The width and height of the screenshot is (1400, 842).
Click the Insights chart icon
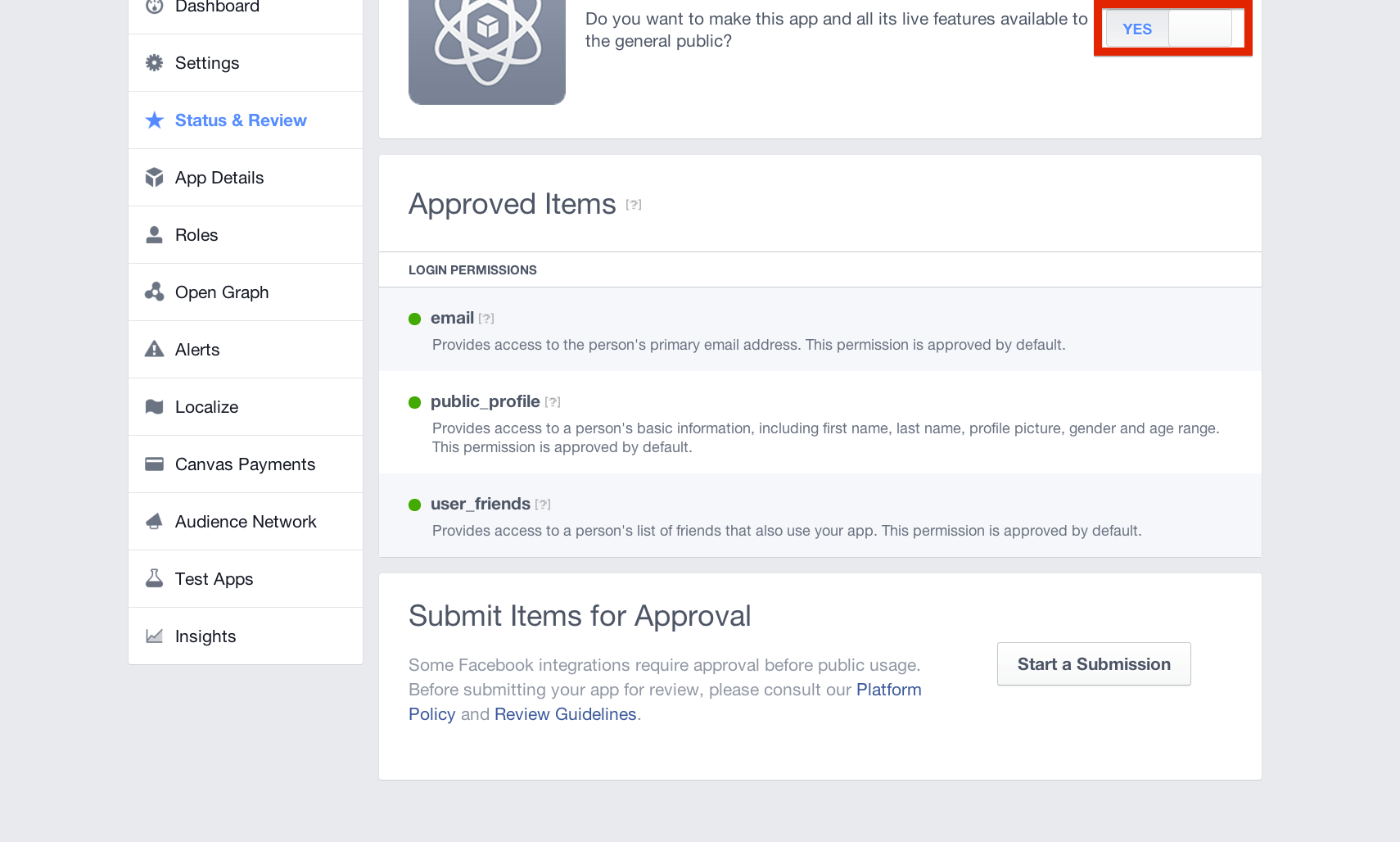154,636
